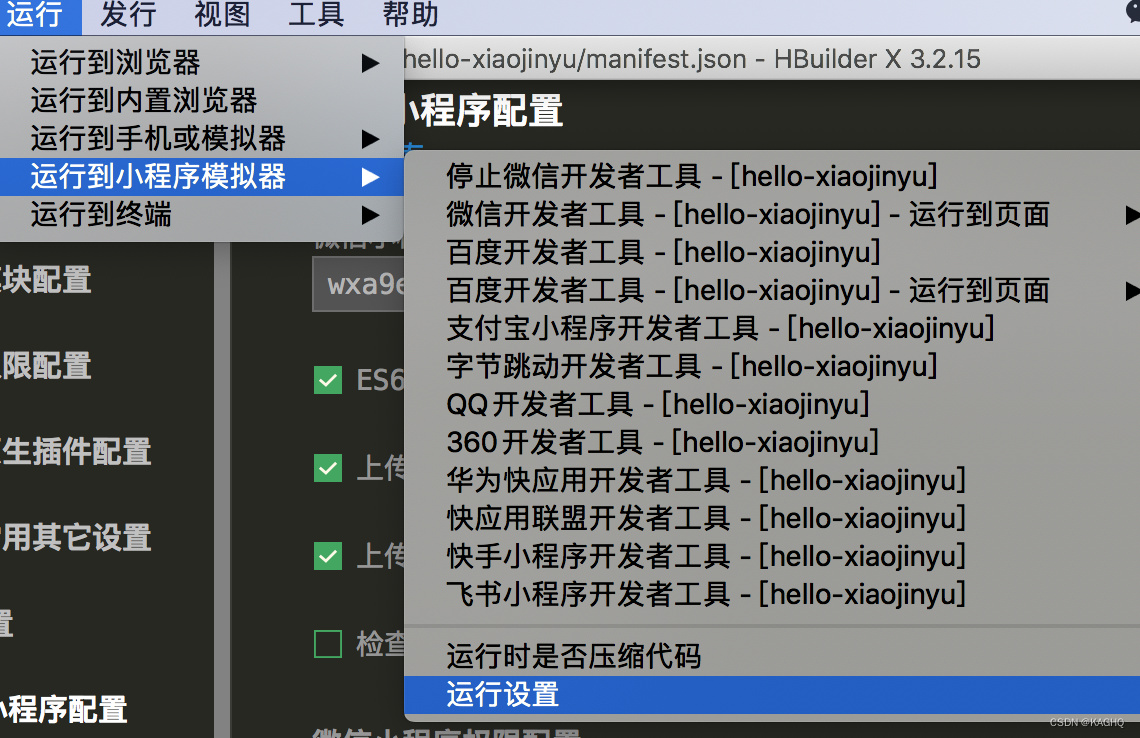Open 小程序配置 in the left sidebar

(x=65, y=710)
